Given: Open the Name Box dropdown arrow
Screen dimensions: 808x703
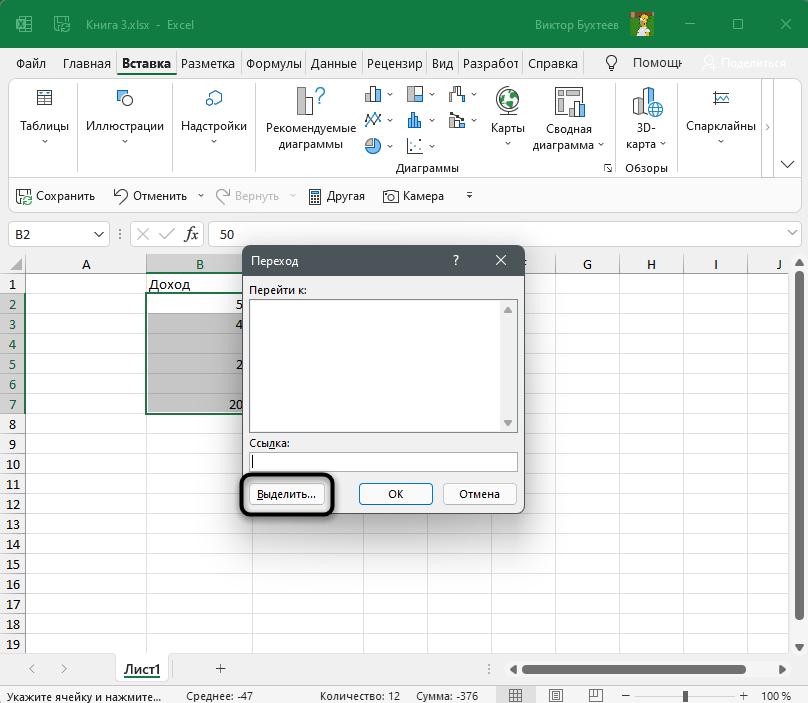Looking at the screenshot, I should pyautogui.click(x=99, y=234).
